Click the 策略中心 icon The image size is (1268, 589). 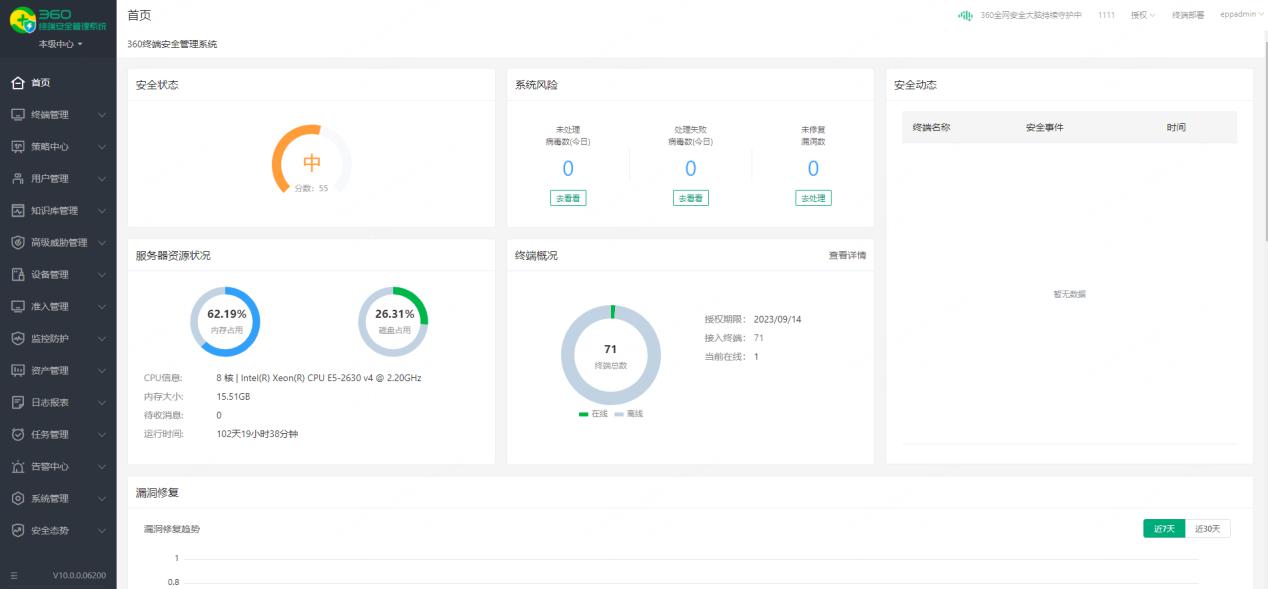click(x=17, y=147)
